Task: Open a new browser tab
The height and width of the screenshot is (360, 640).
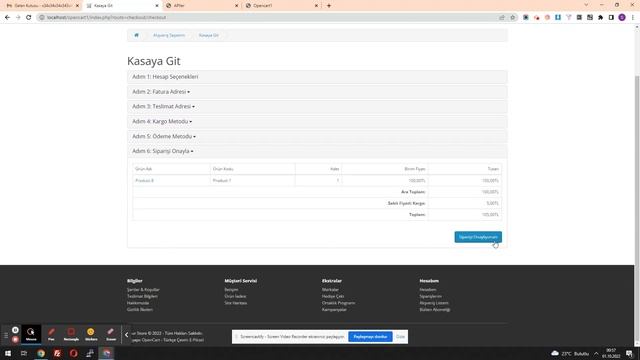Action: point(329,6)
